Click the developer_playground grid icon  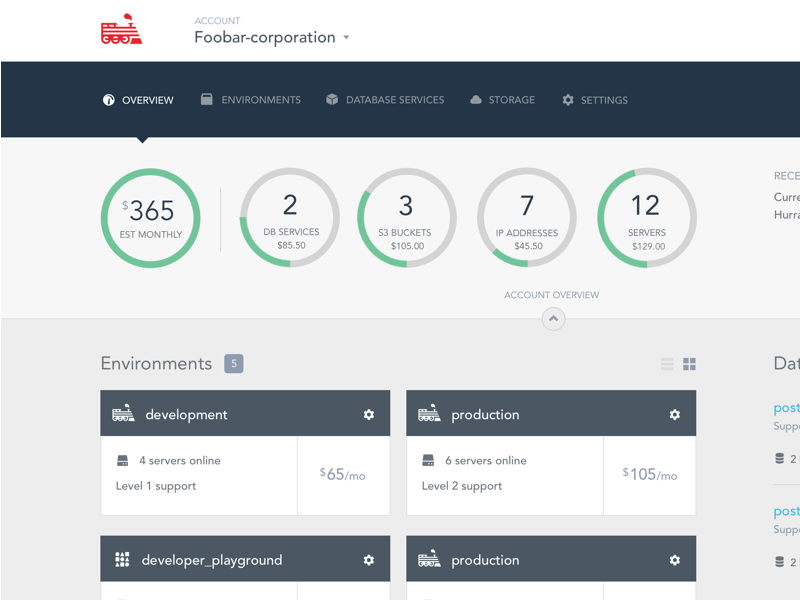click(122, 560)
